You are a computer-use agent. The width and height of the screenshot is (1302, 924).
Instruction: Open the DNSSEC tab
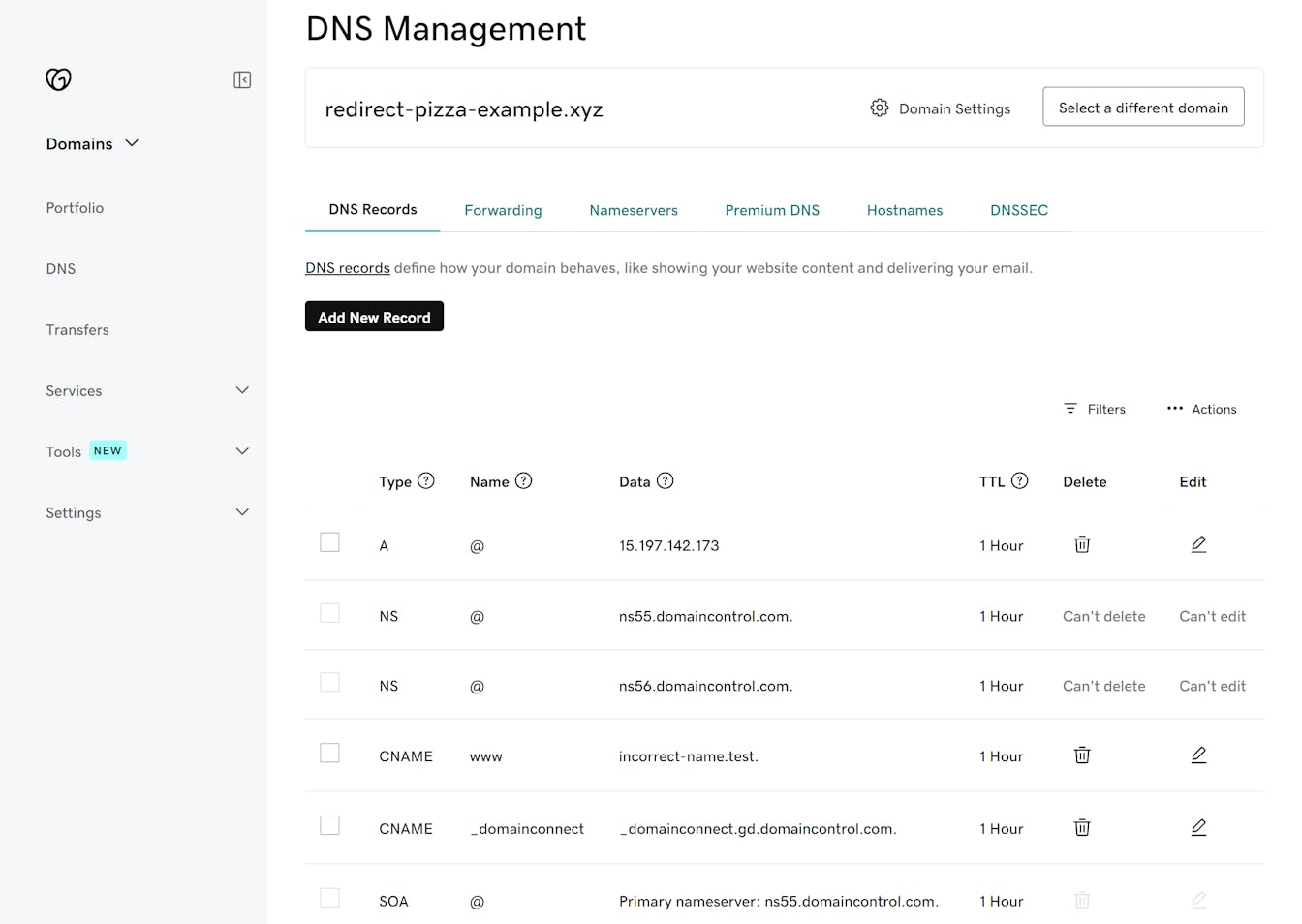click(1018, 210)
